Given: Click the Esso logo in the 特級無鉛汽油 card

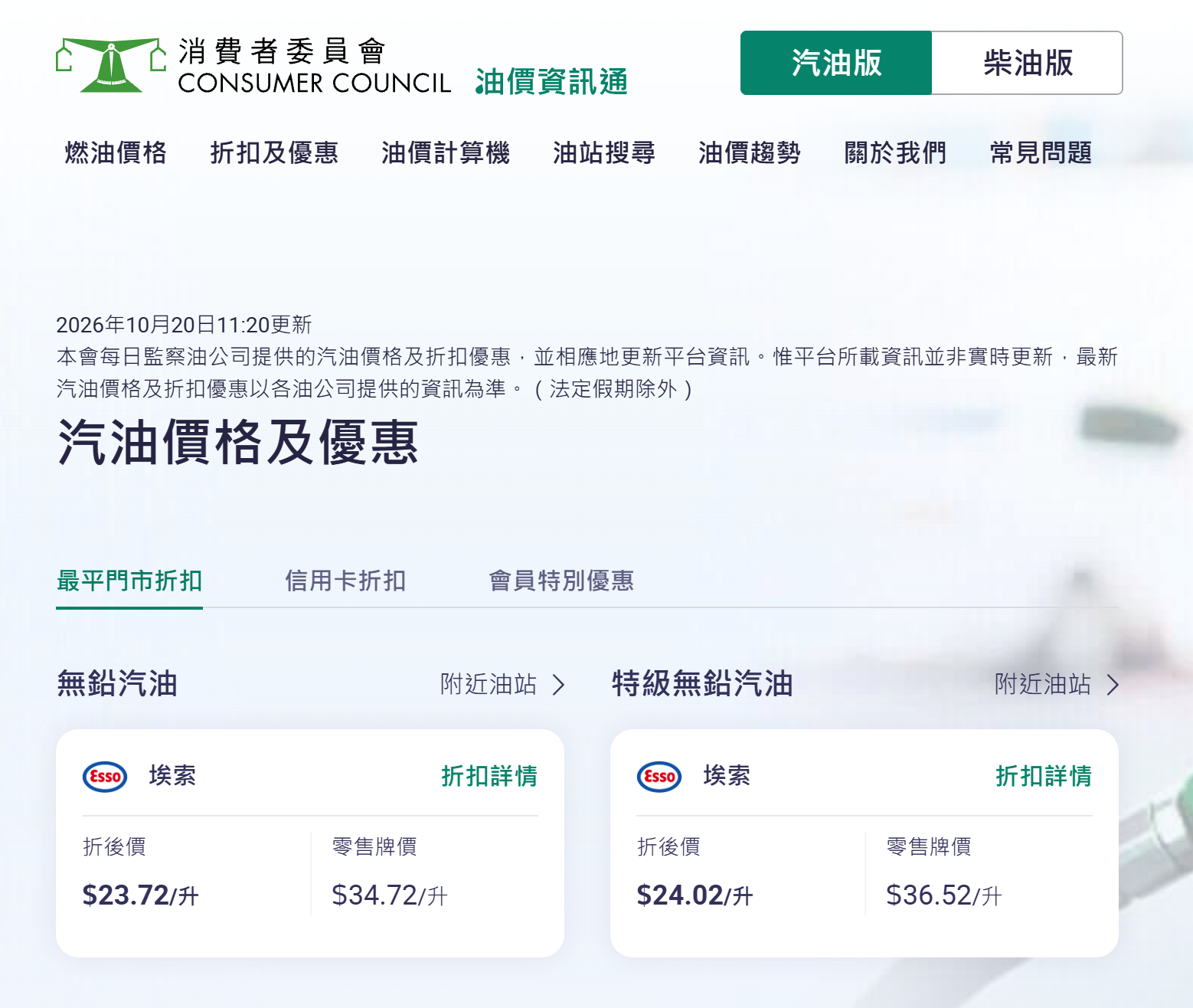Looking at the screenshot, I should 659,777.
